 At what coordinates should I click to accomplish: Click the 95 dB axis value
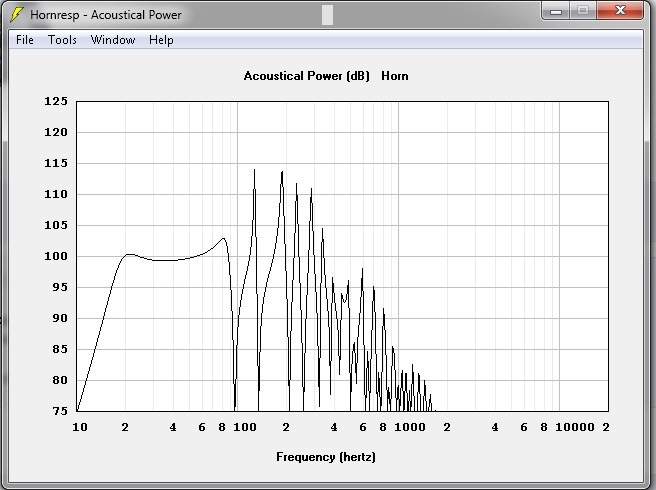(x=60, y=287)
